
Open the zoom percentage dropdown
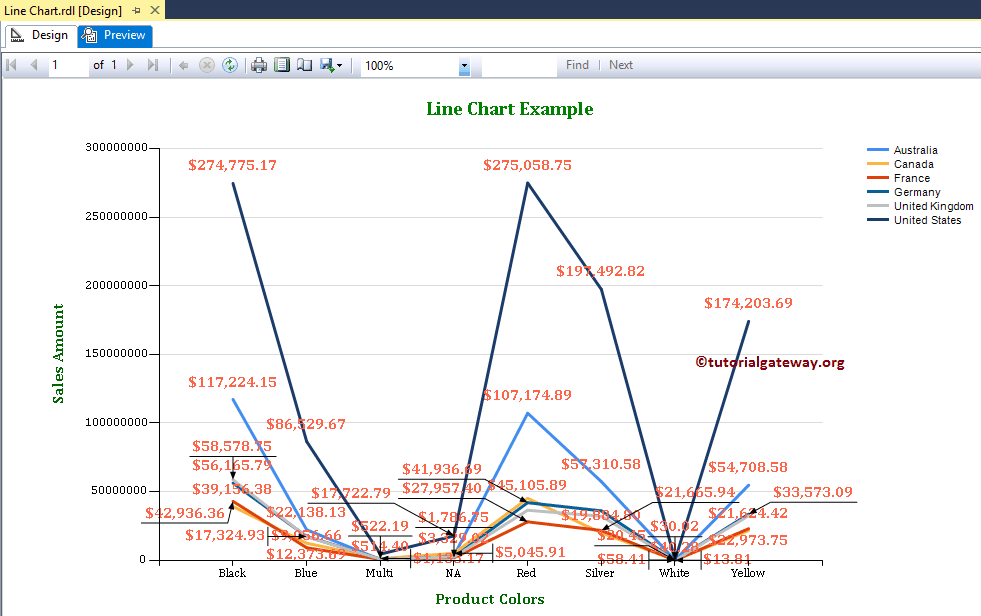click(463, 65)
